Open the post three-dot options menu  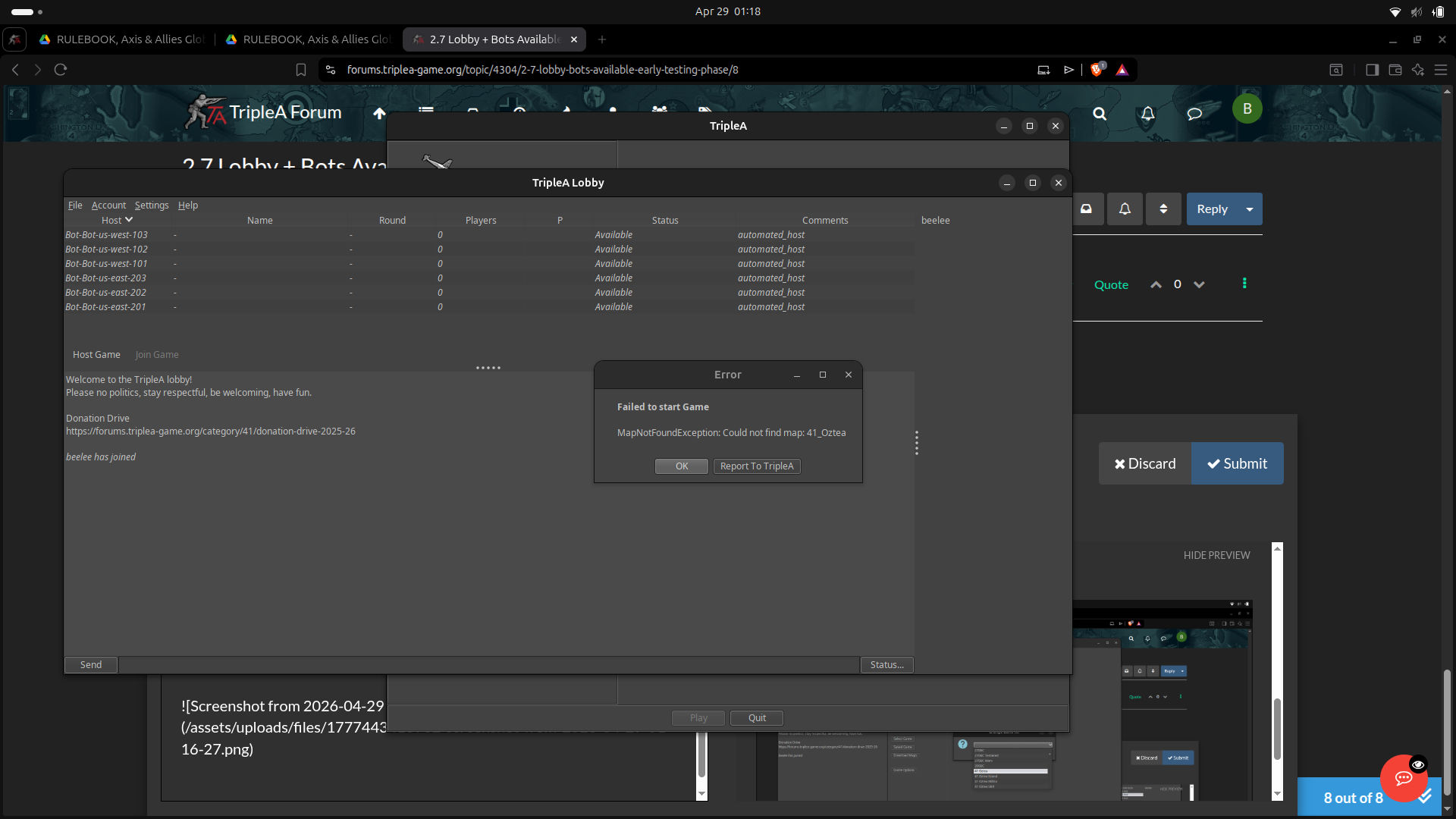(1244, 284)
